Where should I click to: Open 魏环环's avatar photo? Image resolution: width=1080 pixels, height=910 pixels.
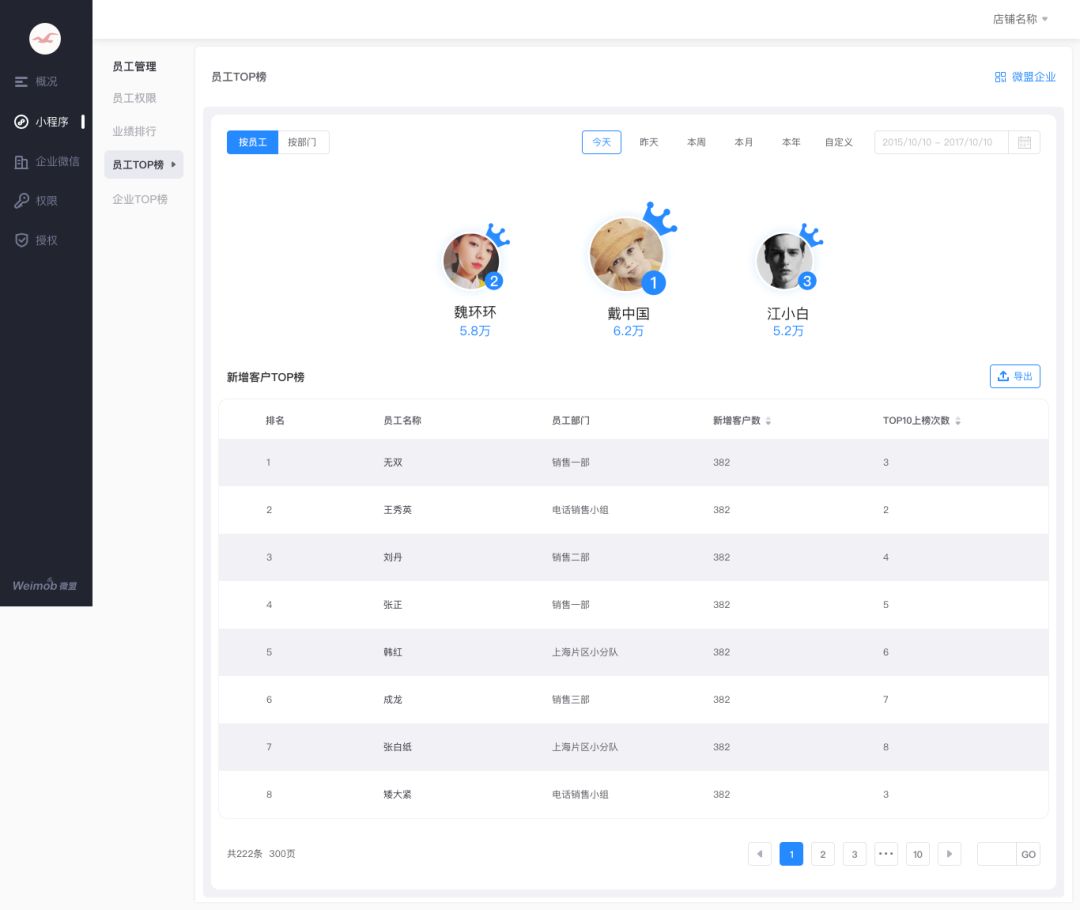coord(471,262)
